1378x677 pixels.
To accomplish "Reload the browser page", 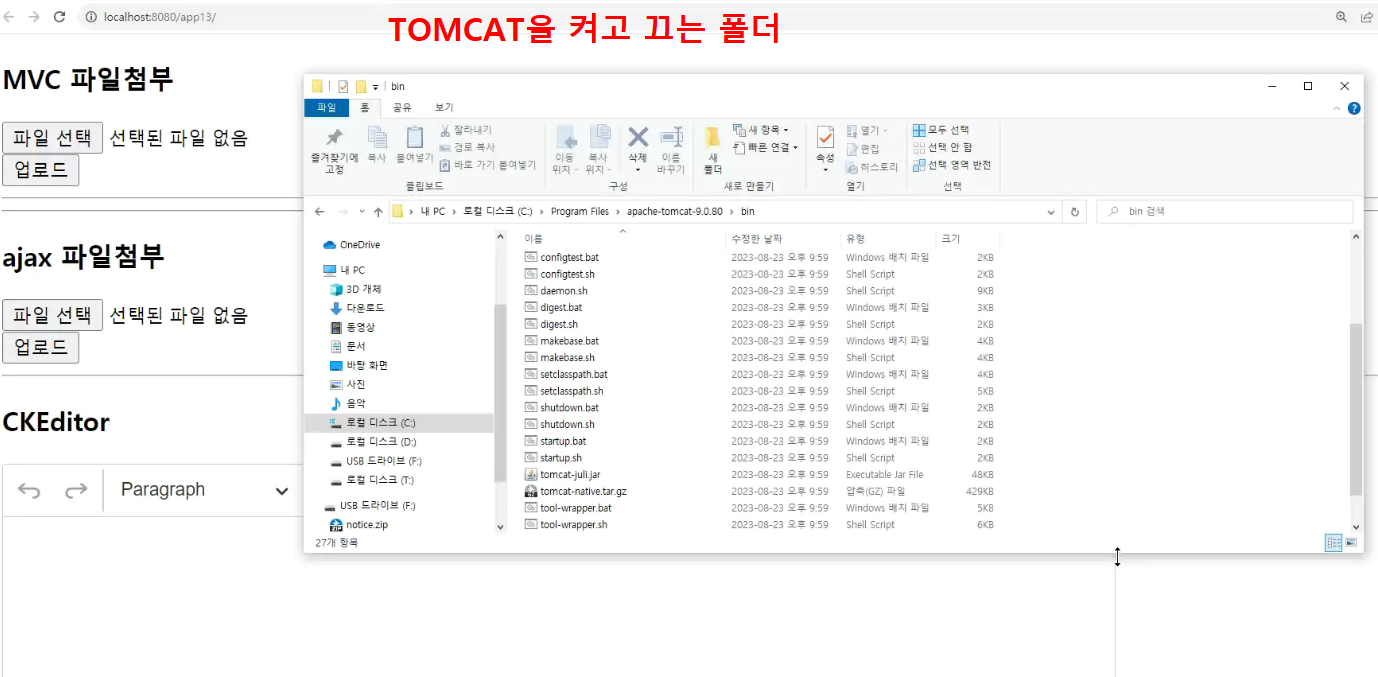I will (x=59, y=17).
